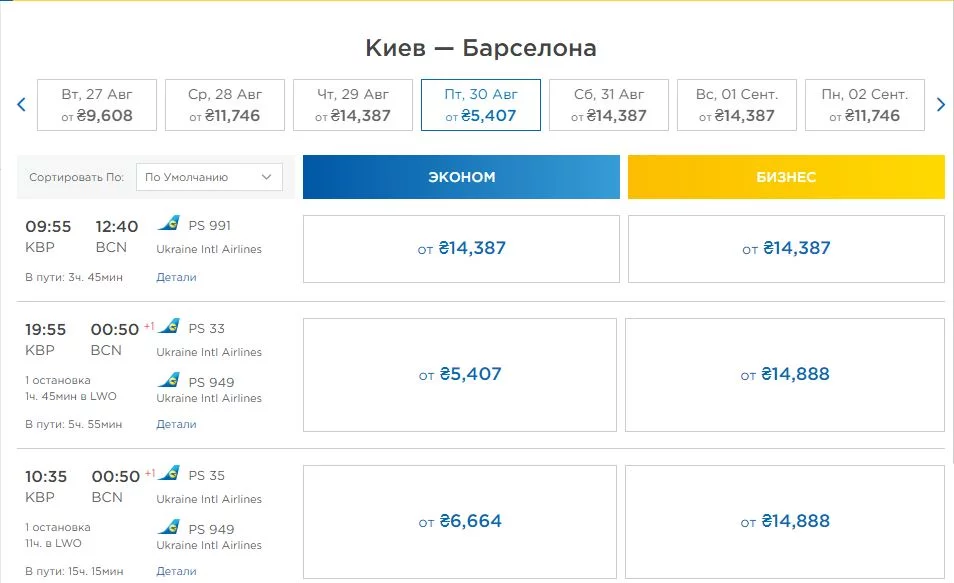954x583 pixels.
Task: Click the next dates right arrow
Action: [940, 104]
